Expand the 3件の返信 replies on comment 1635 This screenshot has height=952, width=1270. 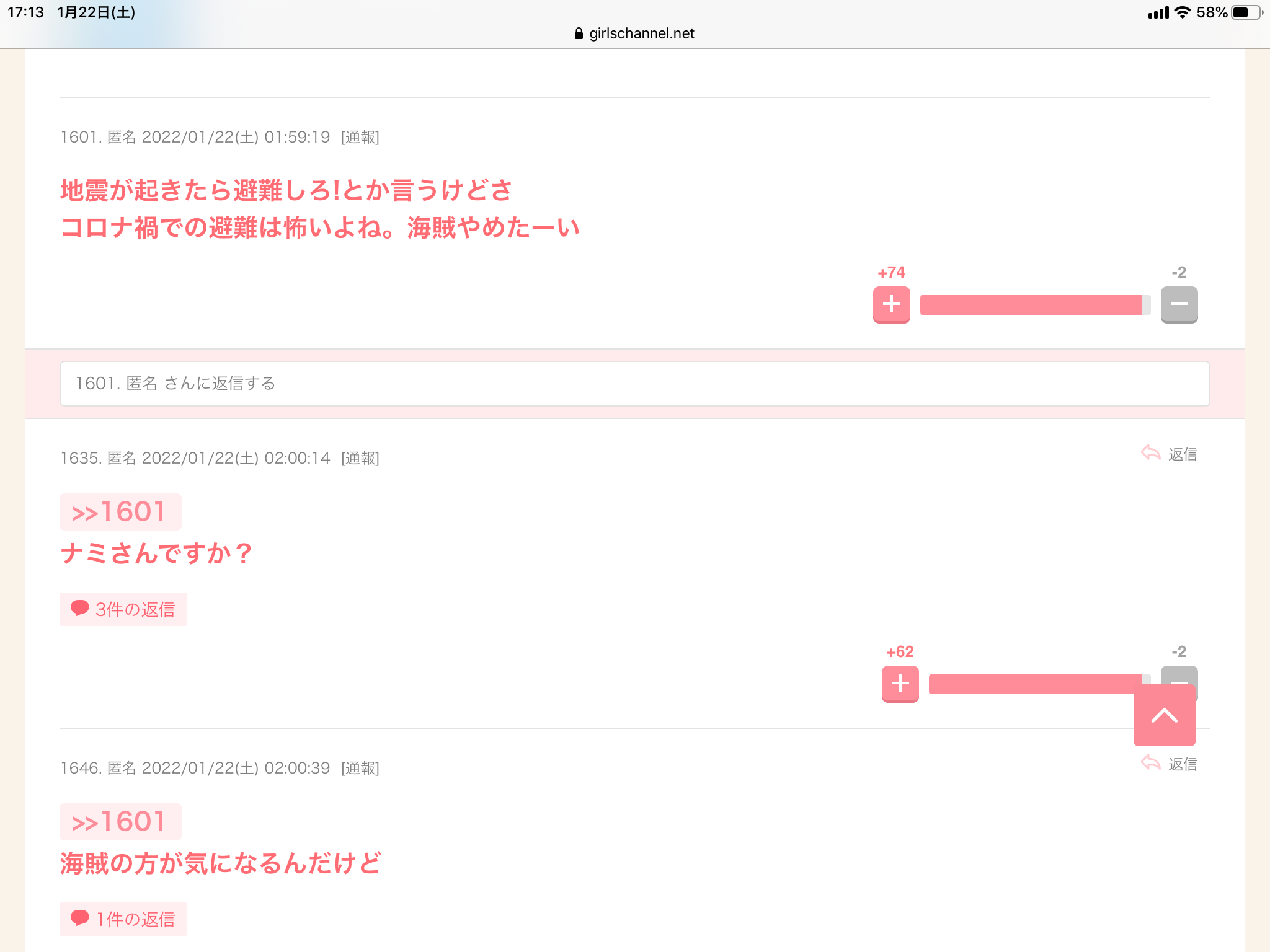click(x=123, y=609)
